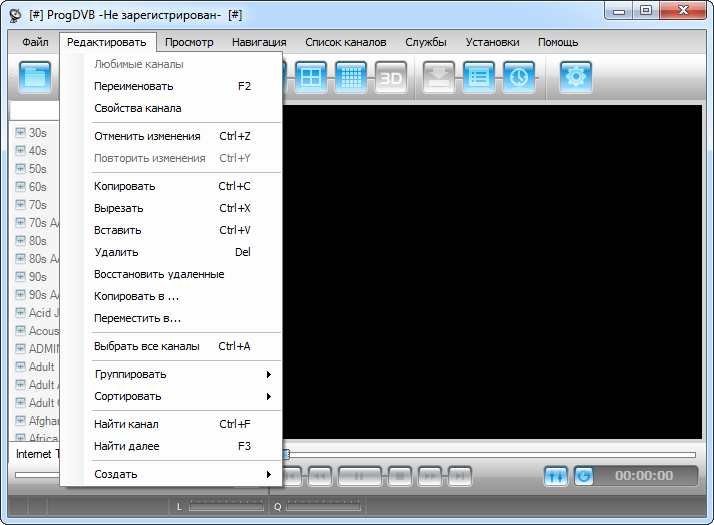Click the stop playback button
714x525 pixels.
tap(400, 476)
